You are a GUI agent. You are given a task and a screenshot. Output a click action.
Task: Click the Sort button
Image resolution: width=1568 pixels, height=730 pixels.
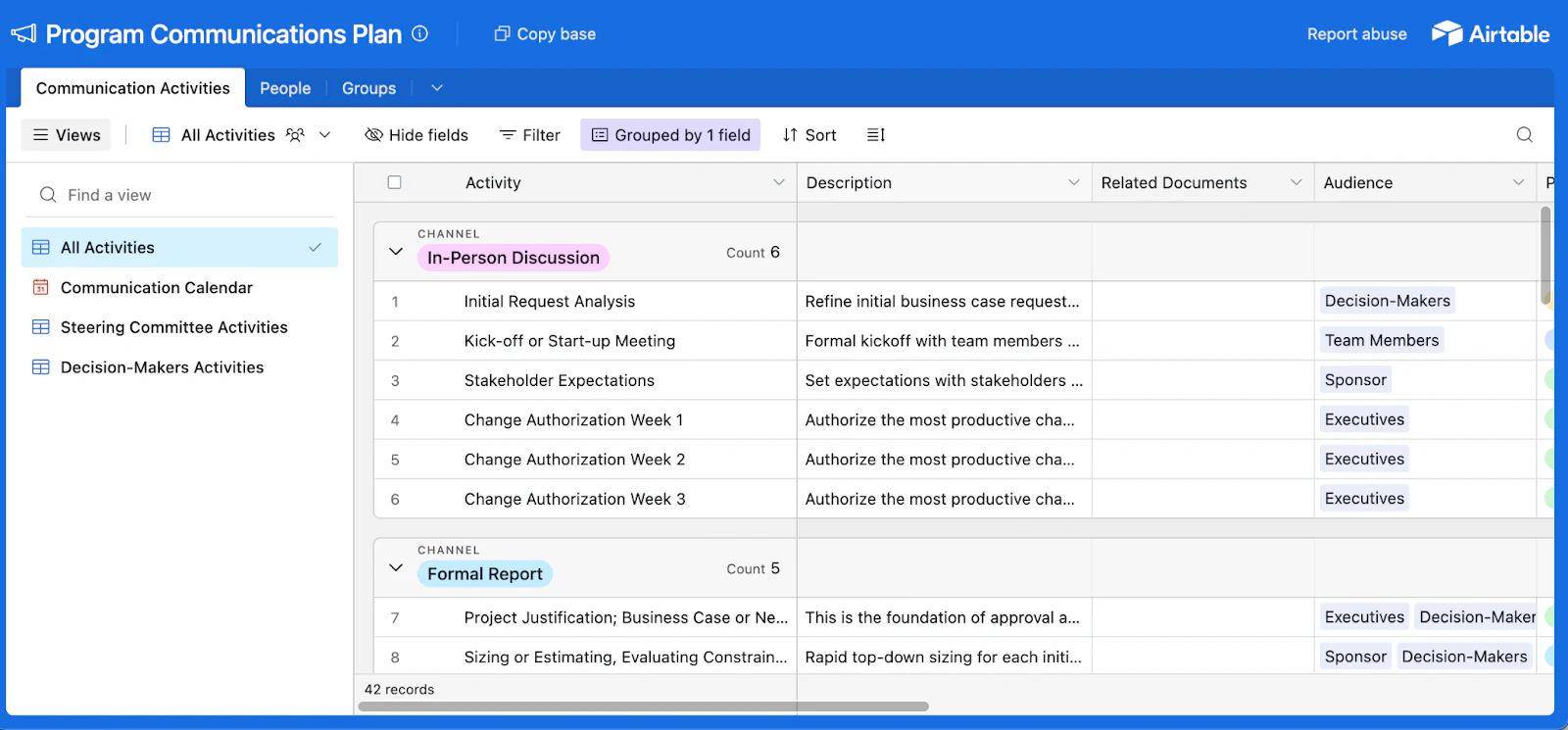[809, 135]
